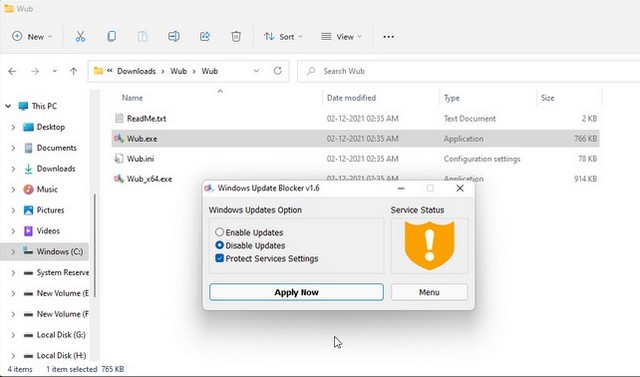
Task: Open recent locations chevron
Action: point(54,71)
